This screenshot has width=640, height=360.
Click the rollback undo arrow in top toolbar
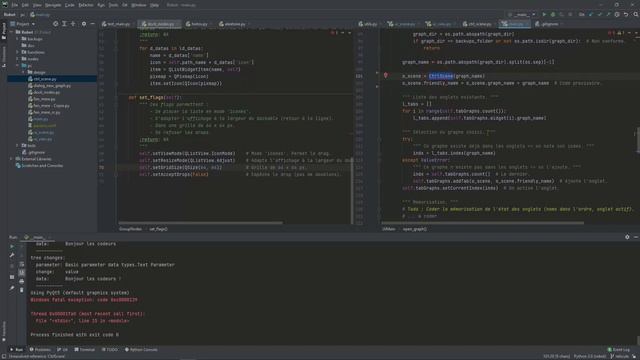pos(626,14)
